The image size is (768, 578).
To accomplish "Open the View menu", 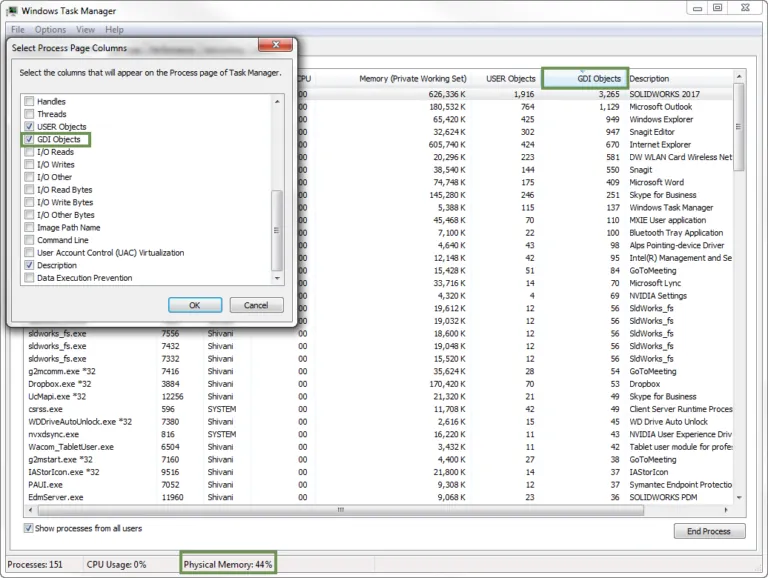I will 85,30.
